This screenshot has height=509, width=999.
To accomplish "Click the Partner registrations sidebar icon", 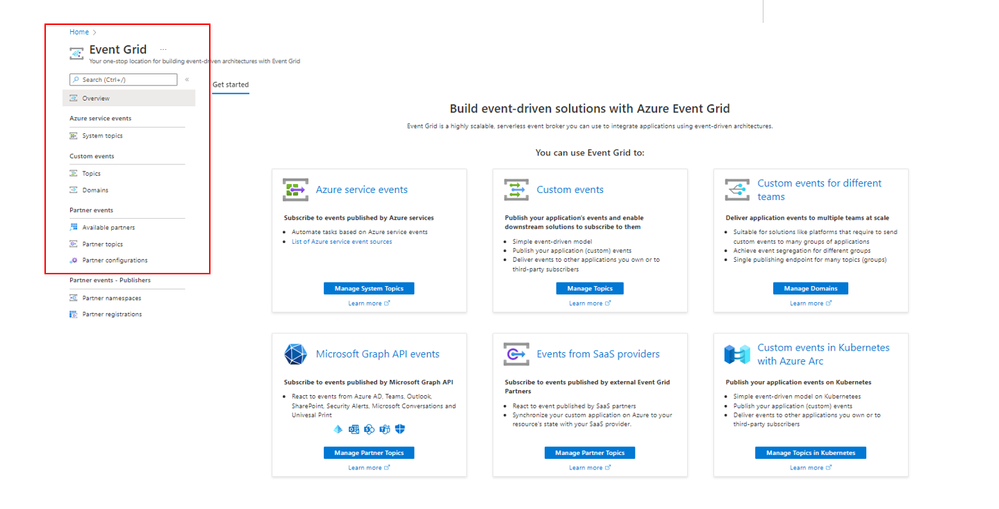I will click(x=73, y=314).
